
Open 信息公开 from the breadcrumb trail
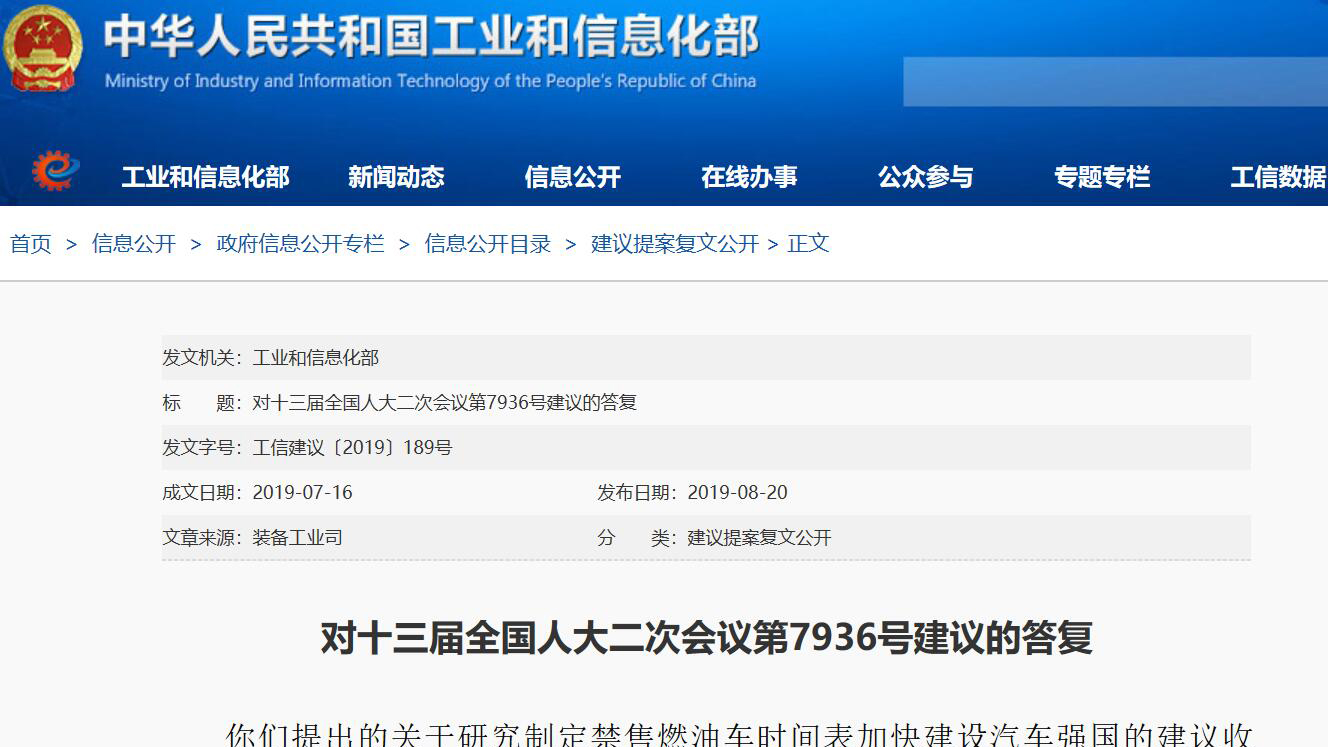(x=132, y=243)
